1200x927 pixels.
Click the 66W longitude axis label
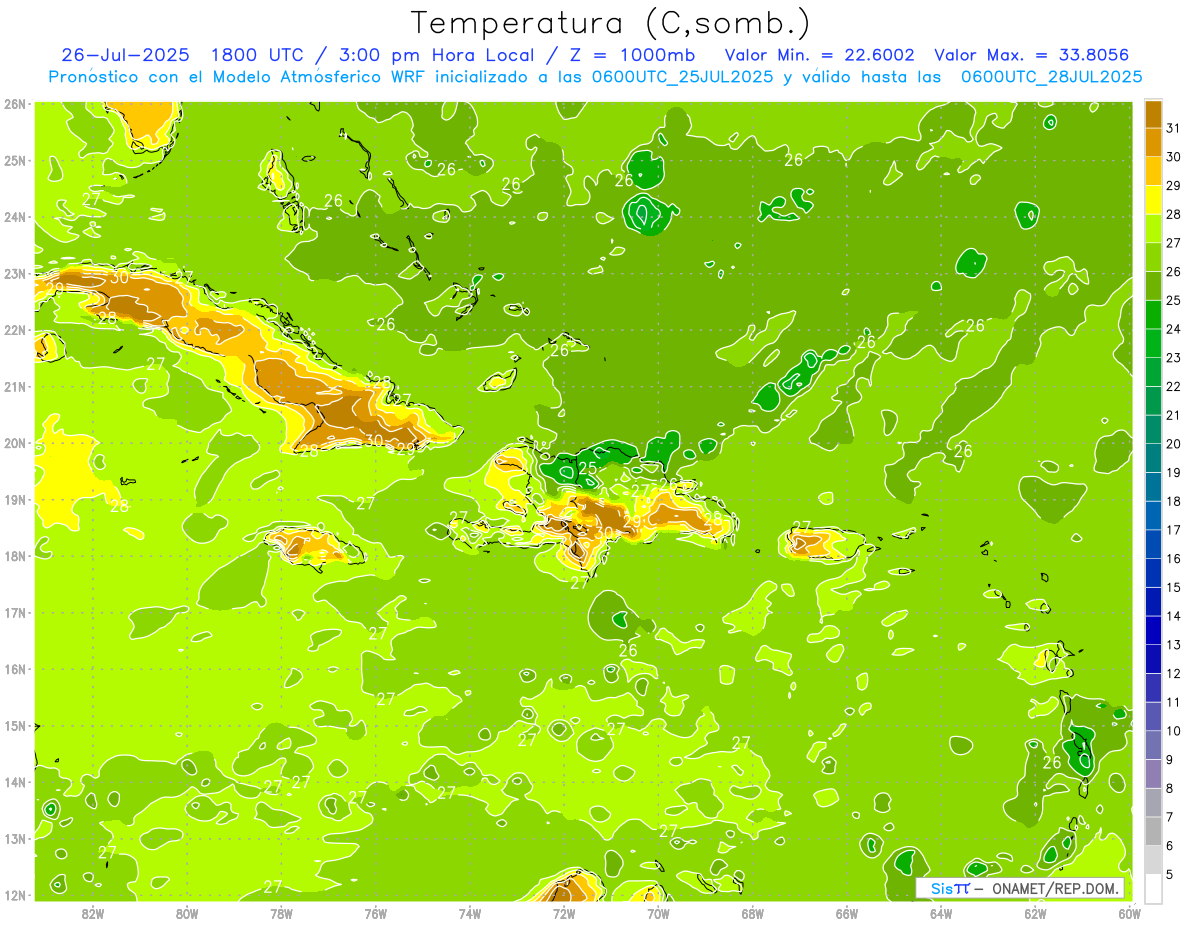tap(847, 913)
